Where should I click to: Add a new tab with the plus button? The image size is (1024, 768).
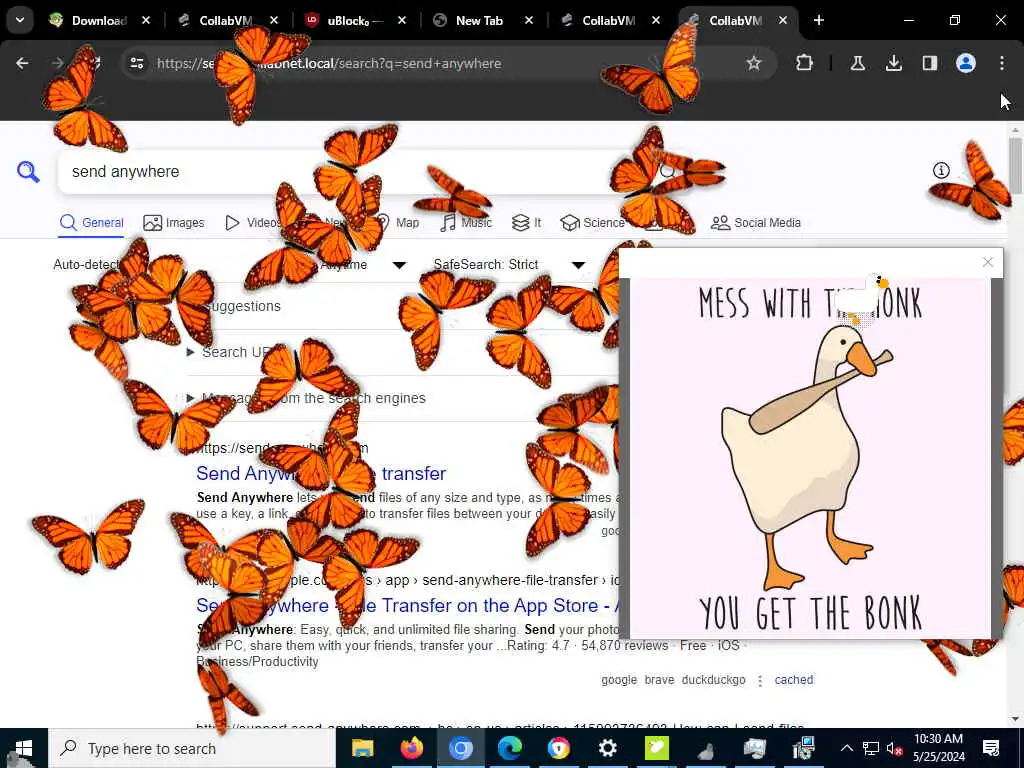[818, 20]
